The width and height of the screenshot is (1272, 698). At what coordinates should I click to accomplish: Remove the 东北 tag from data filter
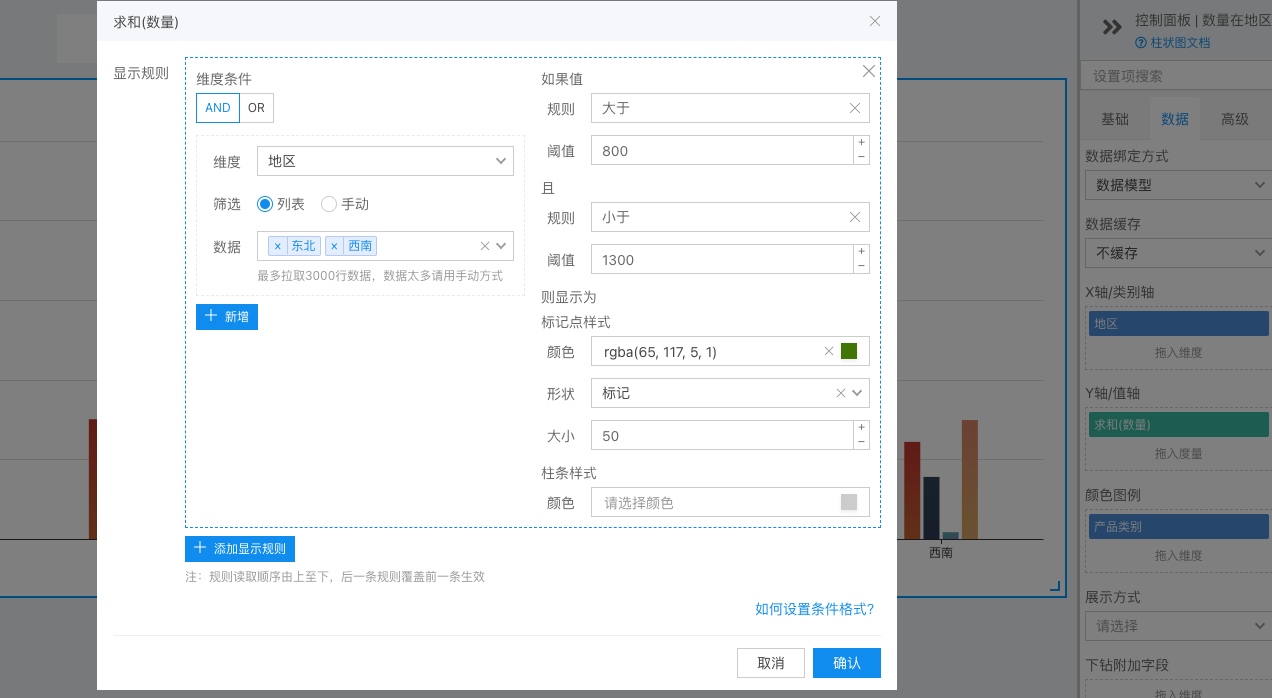point(277,246)
